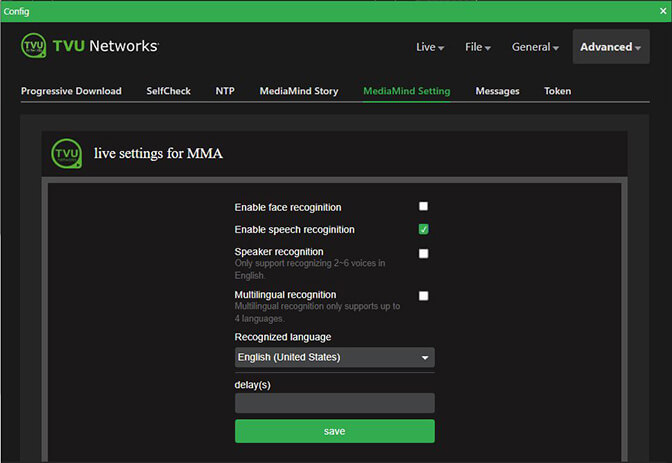Screen dimensions: 672x463
Task: Open the Messages tab
Action: (497, 91)
